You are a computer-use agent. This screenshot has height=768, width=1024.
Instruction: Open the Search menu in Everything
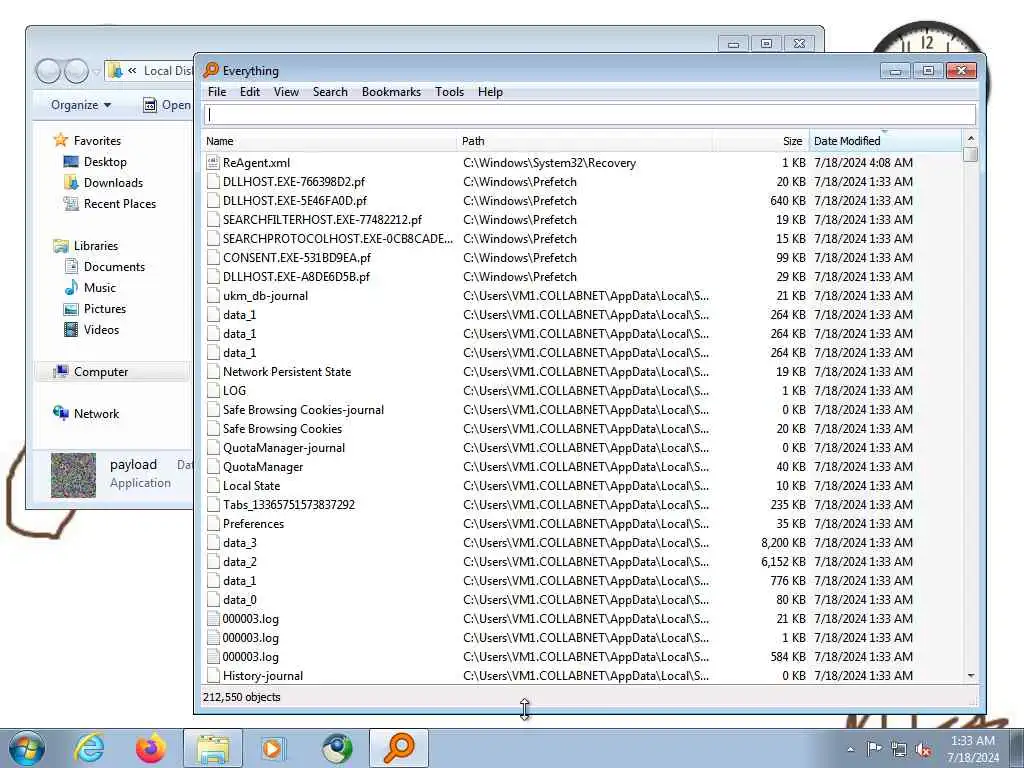[x=330, y=92]
